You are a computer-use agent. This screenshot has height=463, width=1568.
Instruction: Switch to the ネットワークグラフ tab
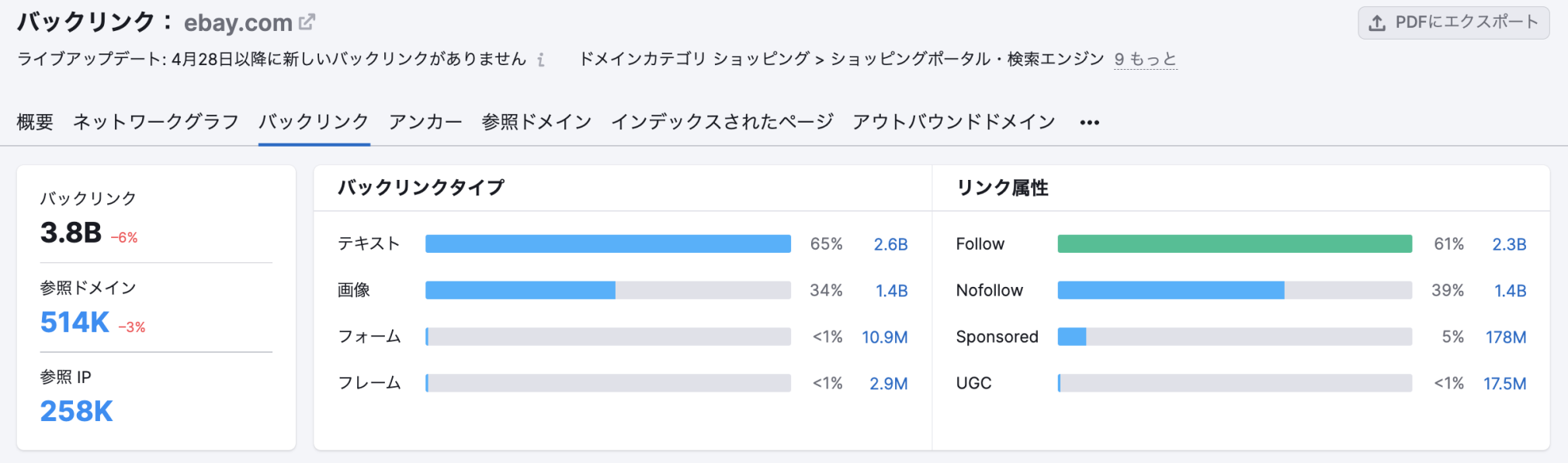point(155,121)
